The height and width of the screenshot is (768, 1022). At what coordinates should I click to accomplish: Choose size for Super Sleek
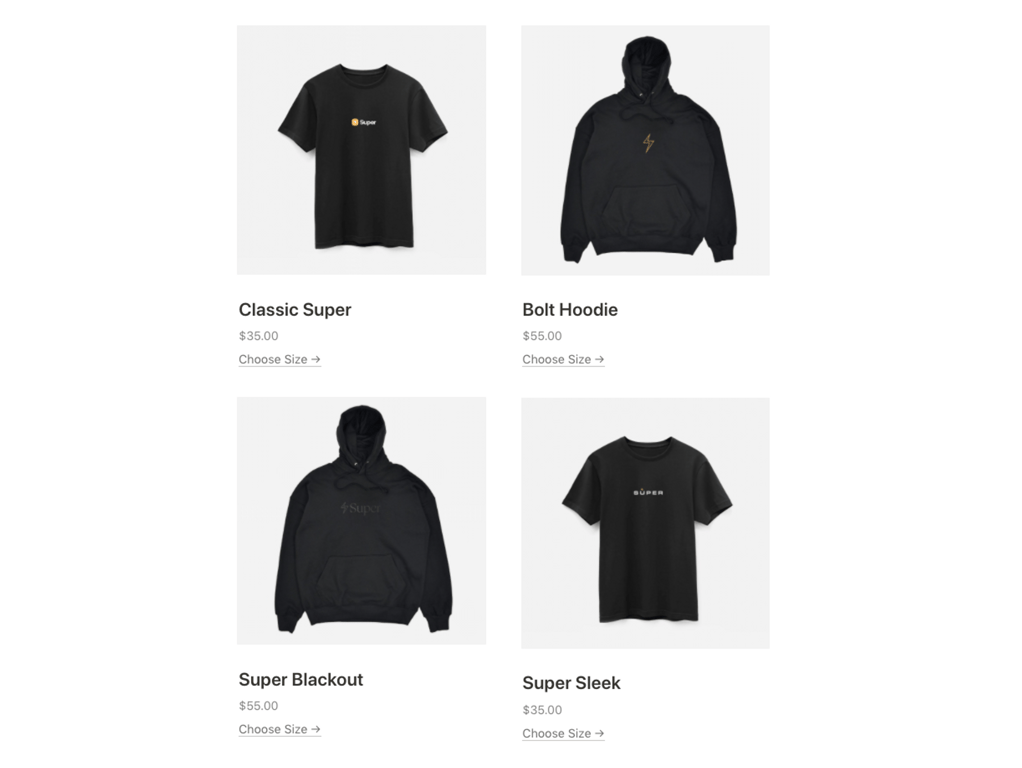[x=563, y=733]
